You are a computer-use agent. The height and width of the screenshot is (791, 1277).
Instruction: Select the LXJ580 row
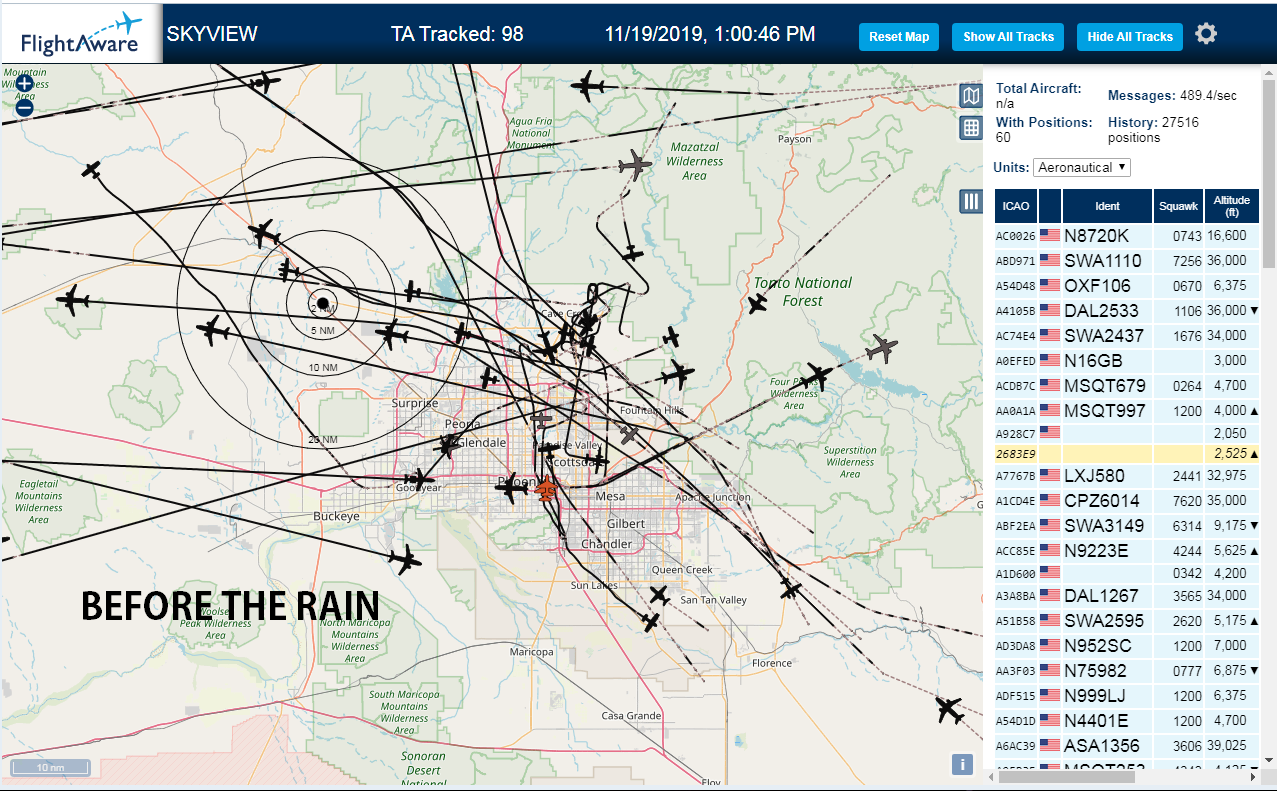[x=1128, y=476]
